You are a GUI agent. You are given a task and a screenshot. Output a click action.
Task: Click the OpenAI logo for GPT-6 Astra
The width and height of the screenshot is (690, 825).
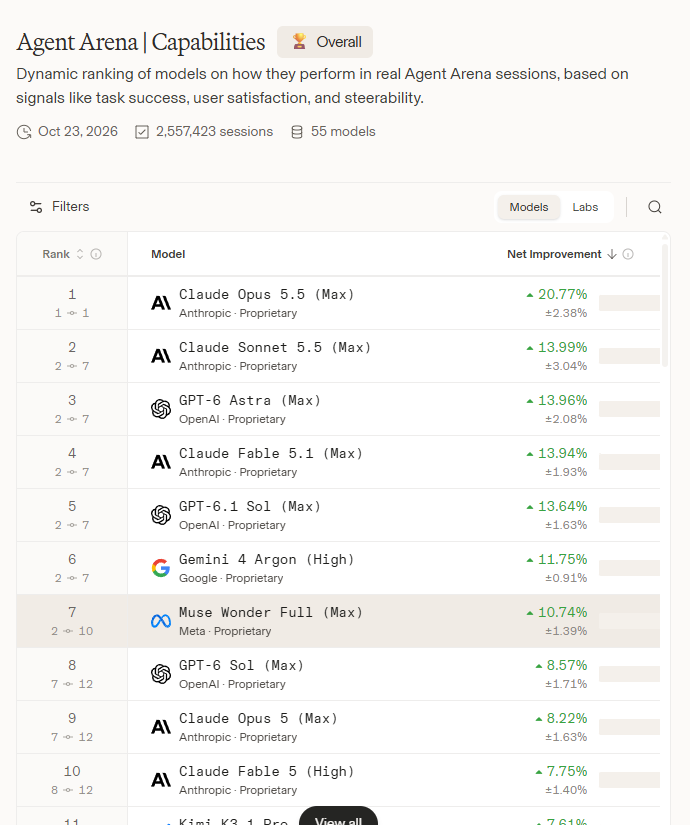(x=161, y=409)
